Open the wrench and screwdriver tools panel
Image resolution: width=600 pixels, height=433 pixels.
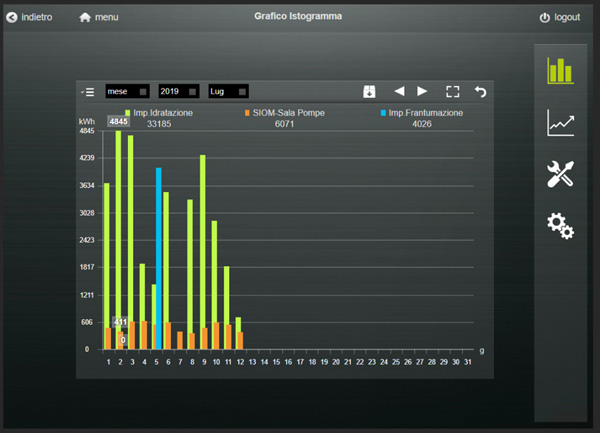[x=560, y=174]
